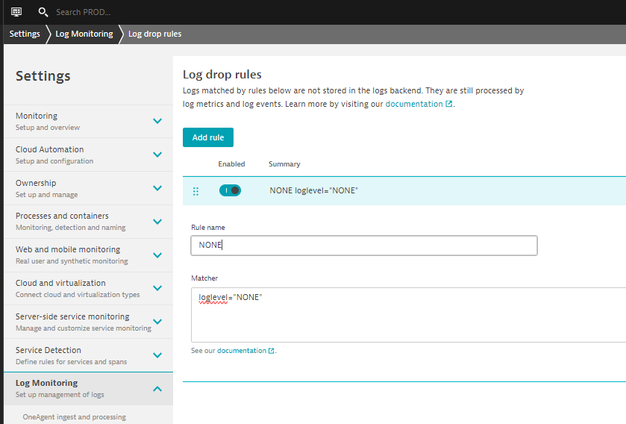Image resolution: width=626 pixels, height=424 pixels.
Task: Collapse the Log Monitoring section
Action: [x=157, y=388]
